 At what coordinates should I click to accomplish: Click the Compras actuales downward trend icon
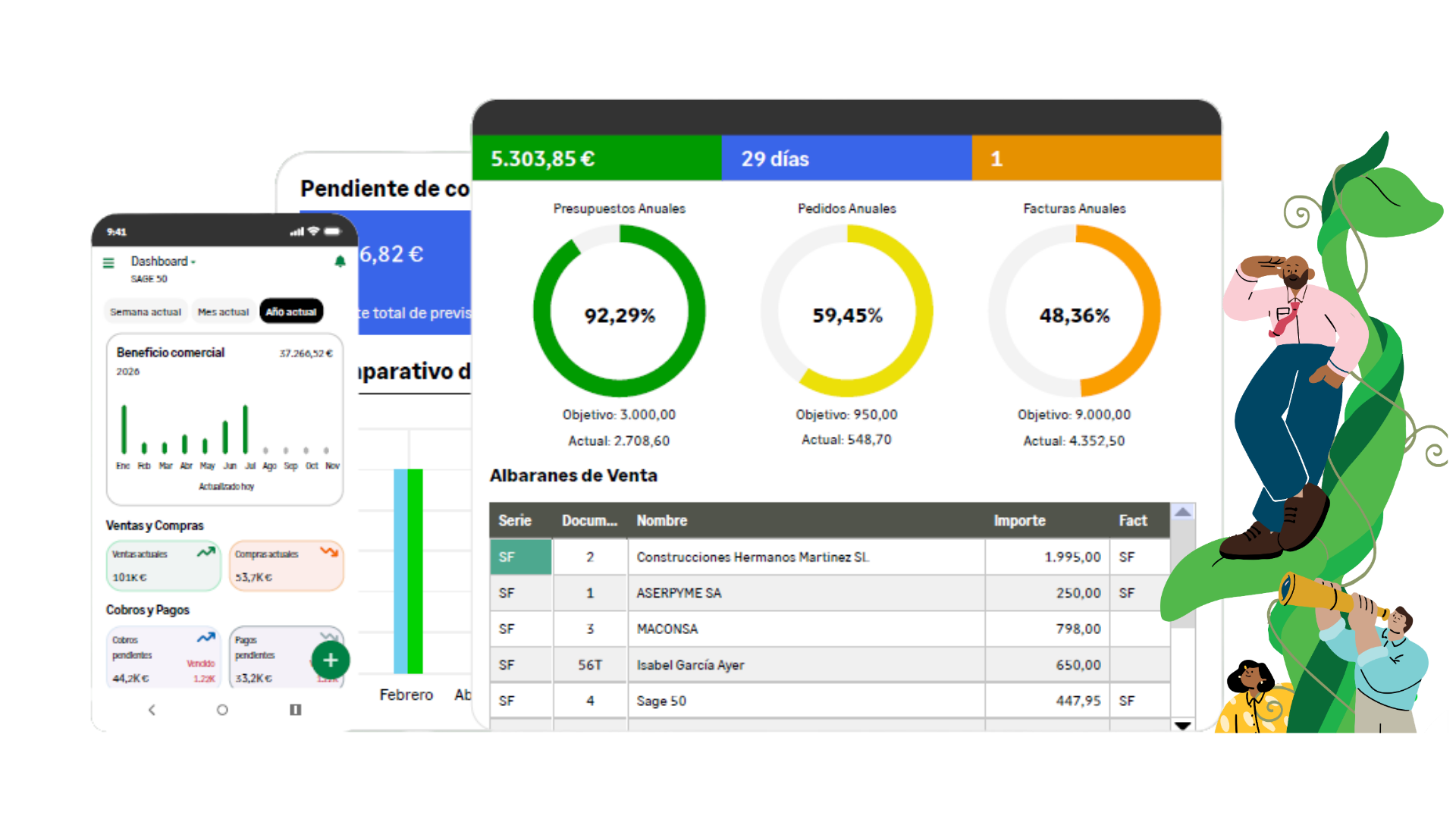point(329,552)
